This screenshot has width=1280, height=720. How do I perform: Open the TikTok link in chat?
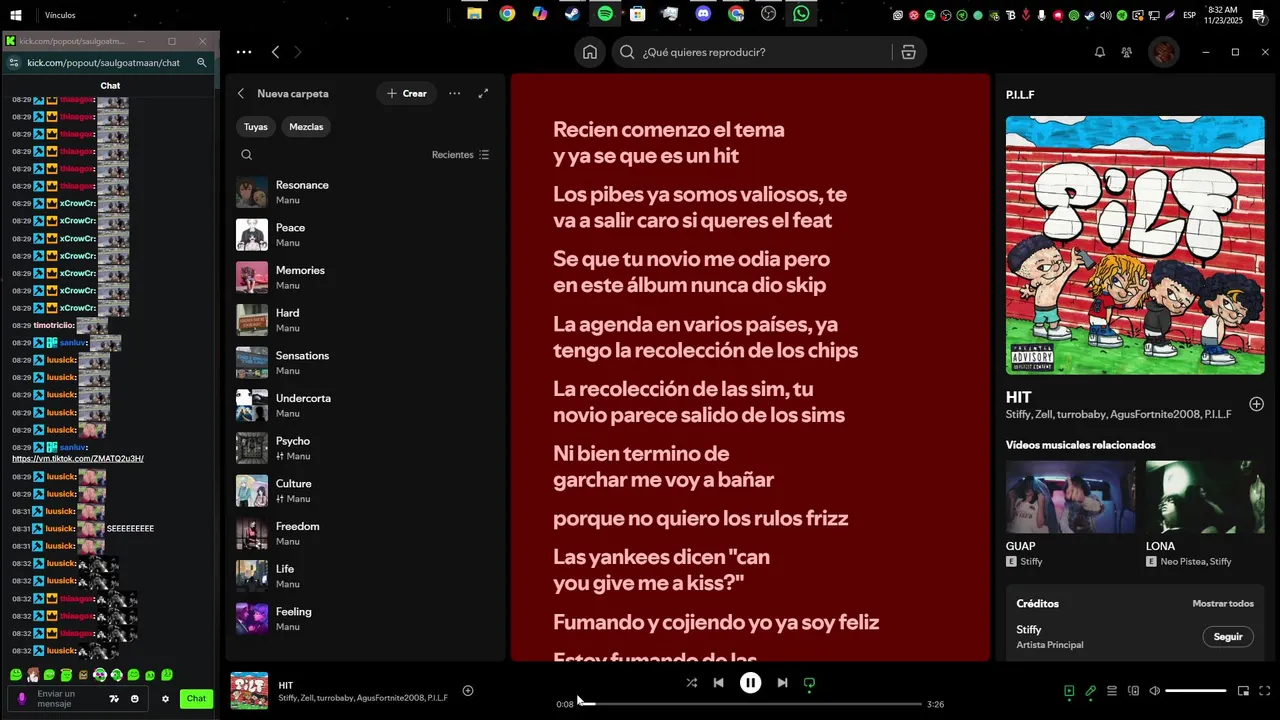click(78, 459)
